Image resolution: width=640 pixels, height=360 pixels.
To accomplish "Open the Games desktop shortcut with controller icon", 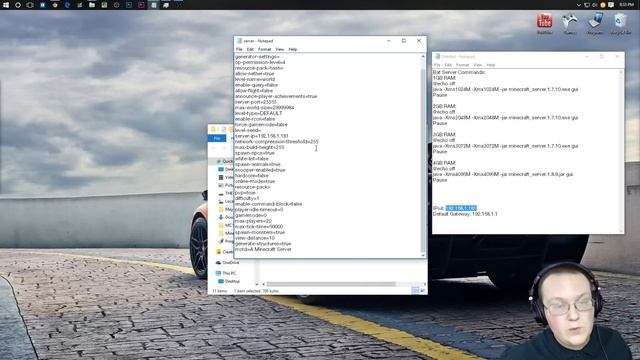I will click(x=570, y=24).
